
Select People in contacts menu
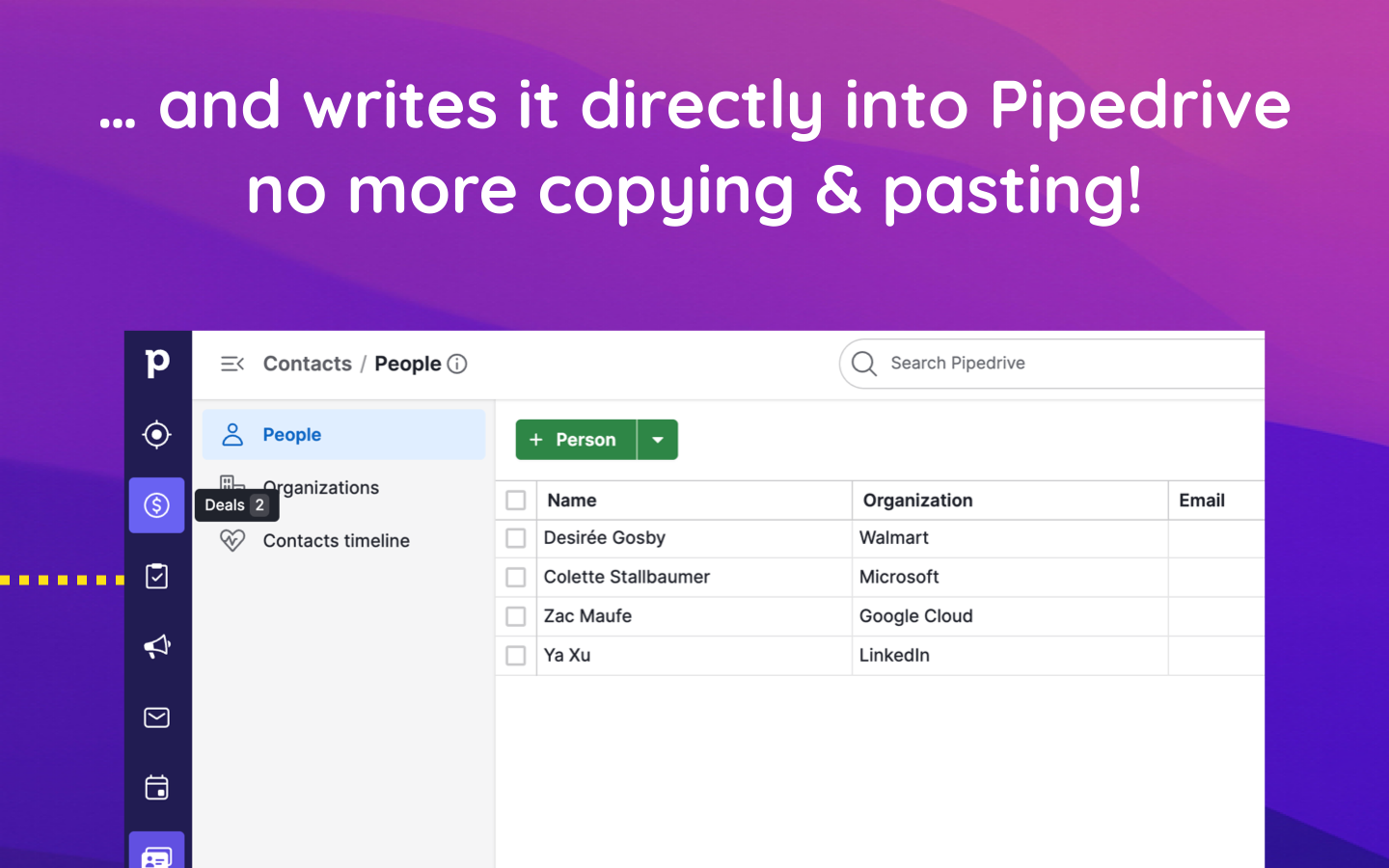pos(344,435)
